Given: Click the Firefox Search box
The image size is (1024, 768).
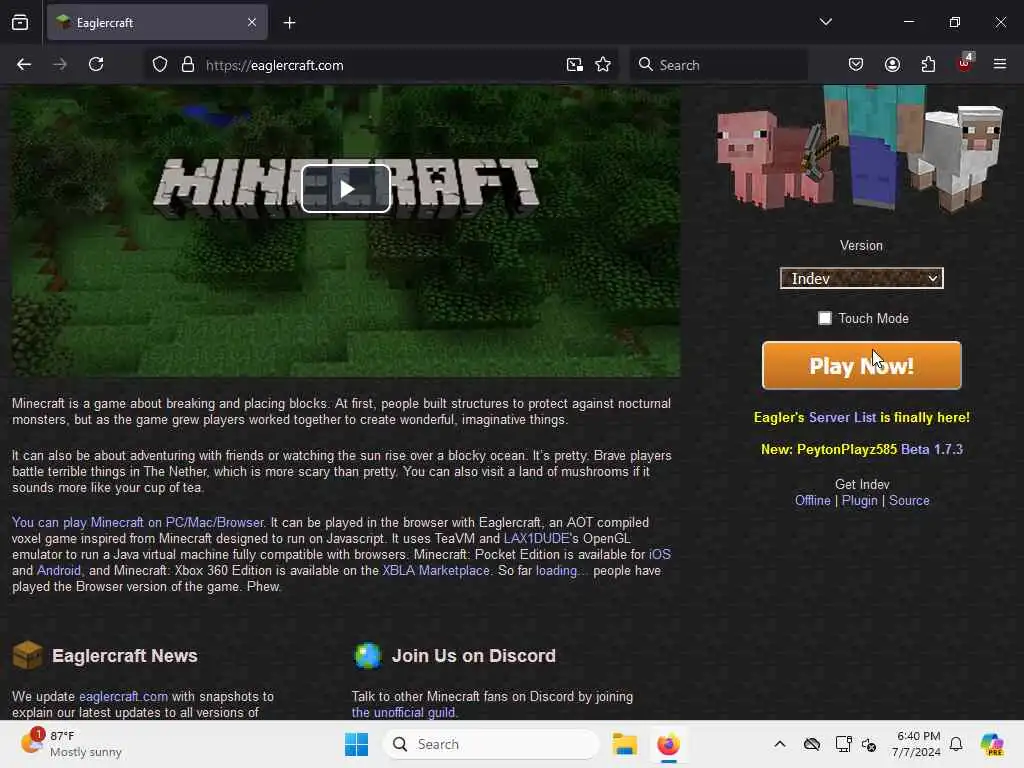Looking at the screenshot, I should point(718,65).
